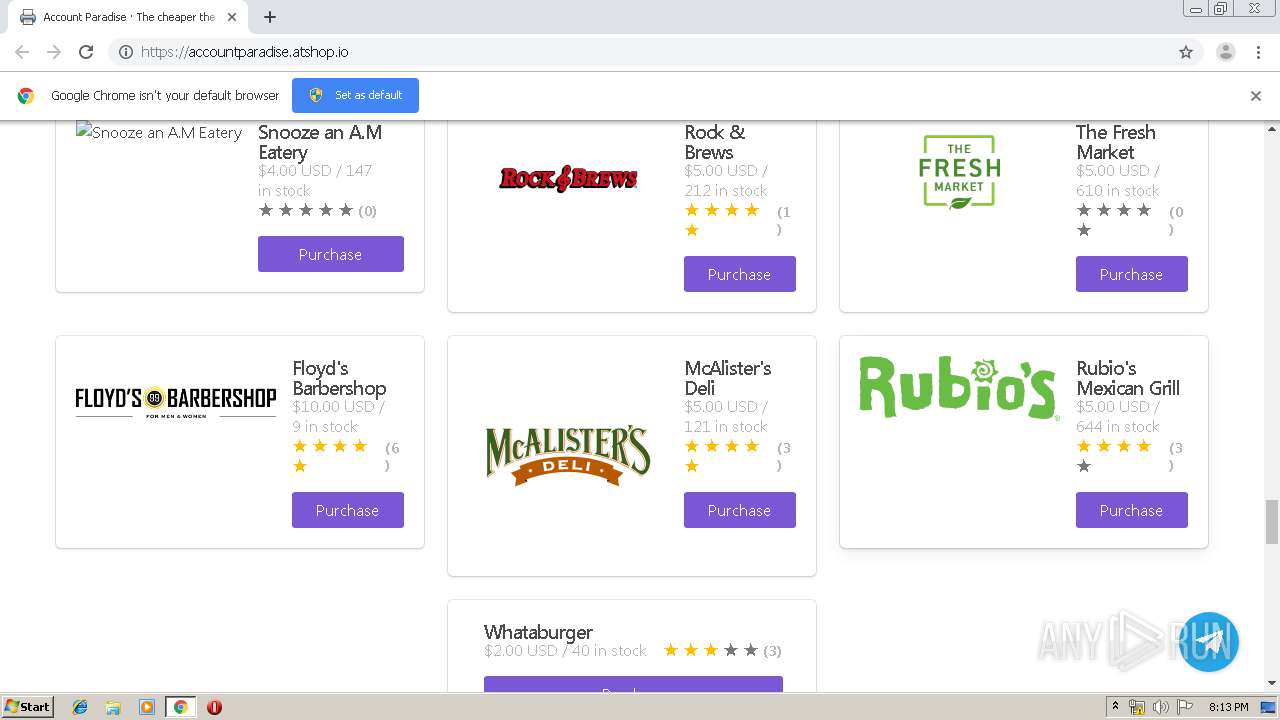Click the Rock & Brews title text
The width and height of the screenshot is (1280, 720).
click(x=715, y=142)
